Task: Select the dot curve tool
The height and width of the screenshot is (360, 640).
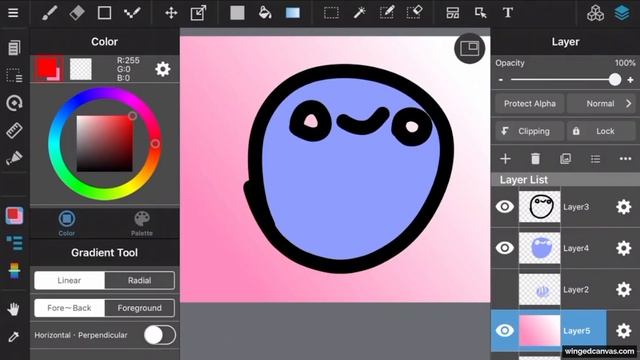Action: point(132,13)
